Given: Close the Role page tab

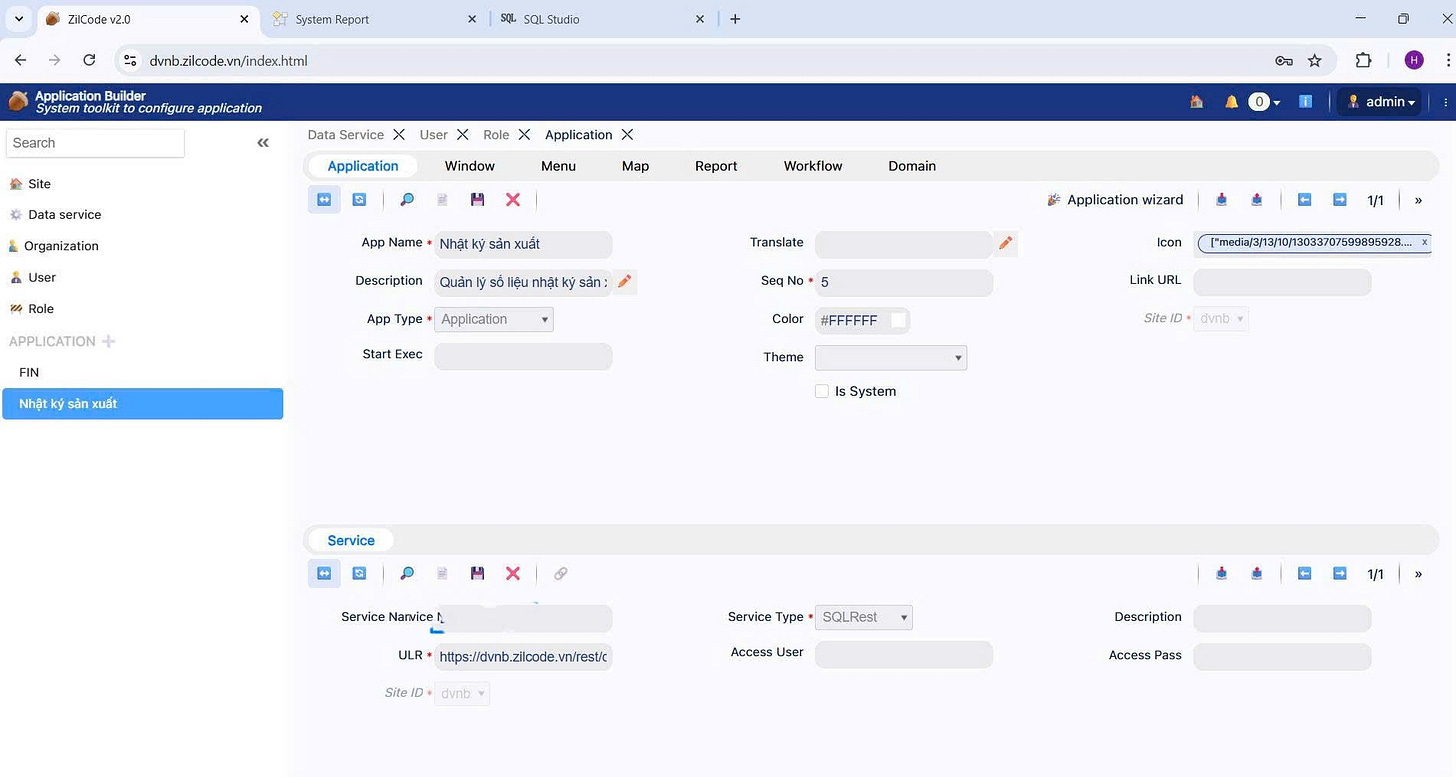Looking at the screenshot, I should [522, 135].
